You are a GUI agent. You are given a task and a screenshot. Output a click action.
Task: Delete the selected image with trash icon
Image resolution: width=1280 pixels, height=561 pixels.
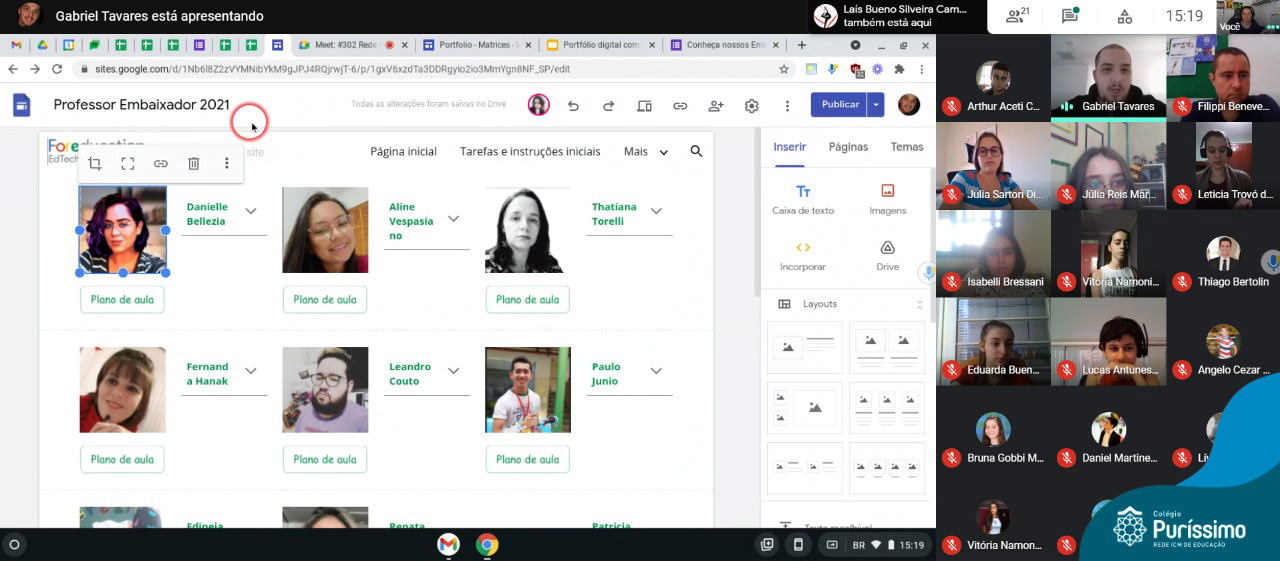[194, 164]
